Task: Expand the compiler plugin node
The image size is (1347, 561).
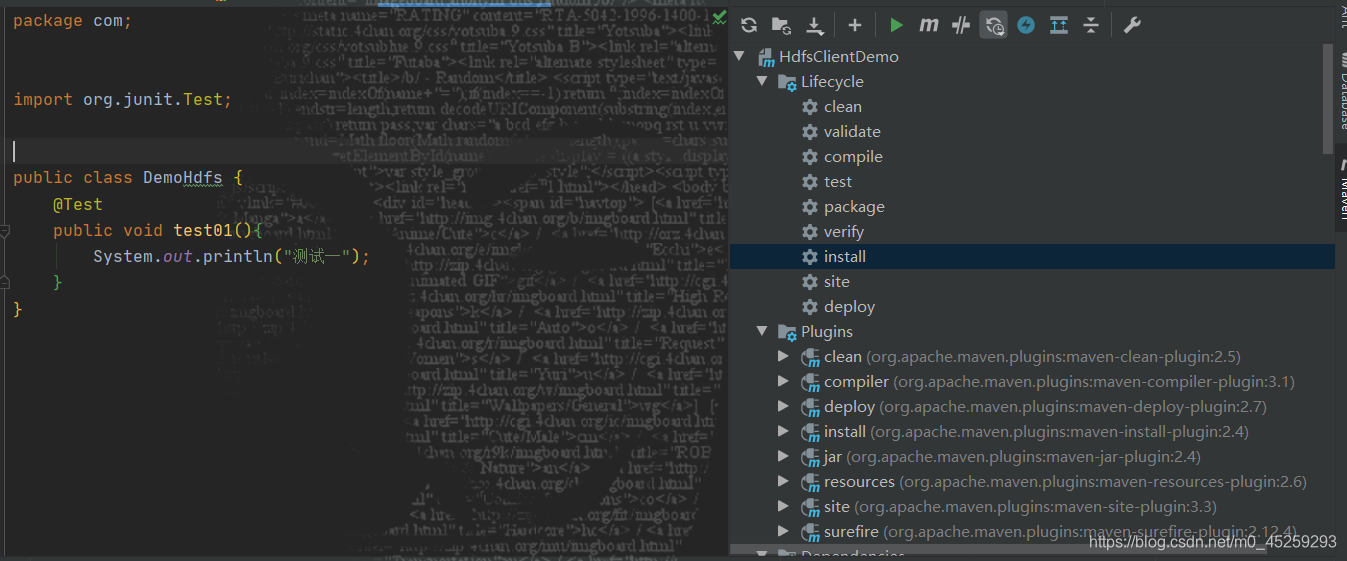Action: coord(784,381)
